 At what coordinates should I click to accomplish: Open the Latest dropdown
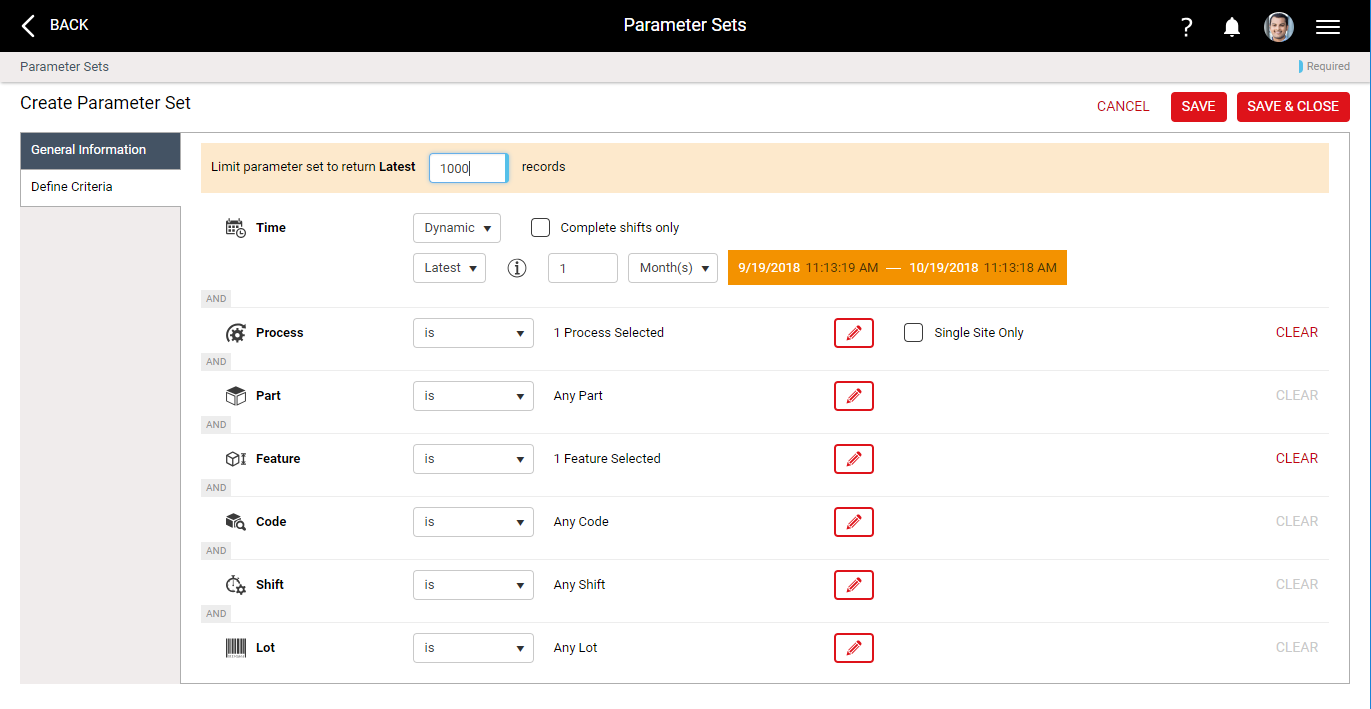449,267
